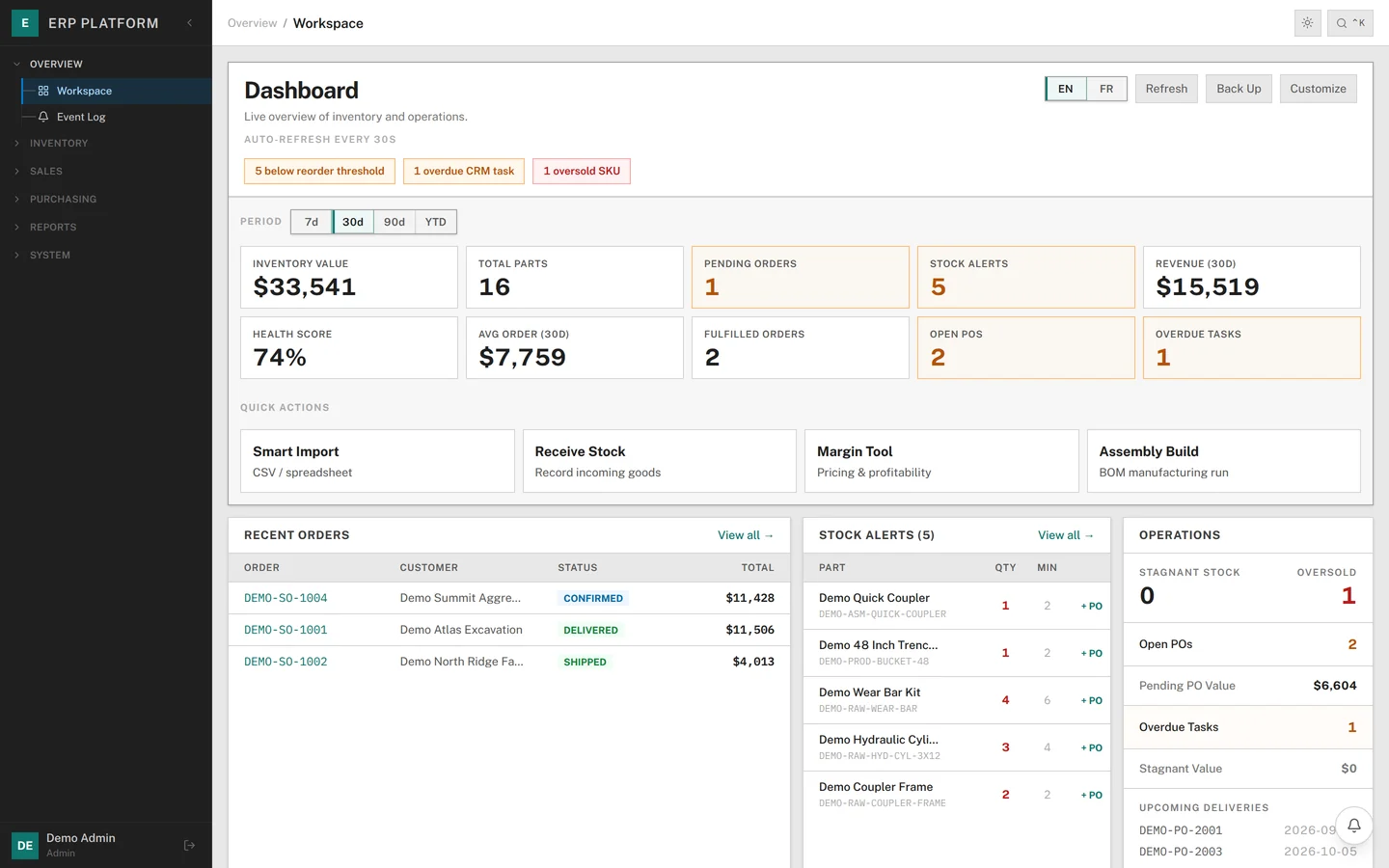Expand the Sales sidebar section
The height and width of the screenshot is (868, 1389).
pos(106,171)
